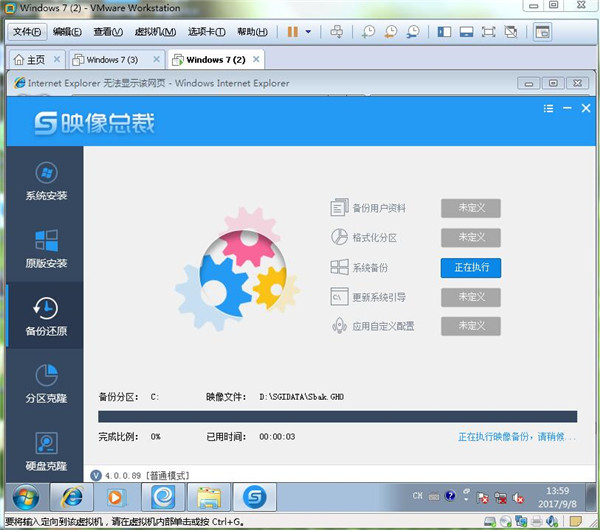The height and width of the screenshot is (530, 600).
Task: Click the backup progress bar
Action: tap(338, 416)
